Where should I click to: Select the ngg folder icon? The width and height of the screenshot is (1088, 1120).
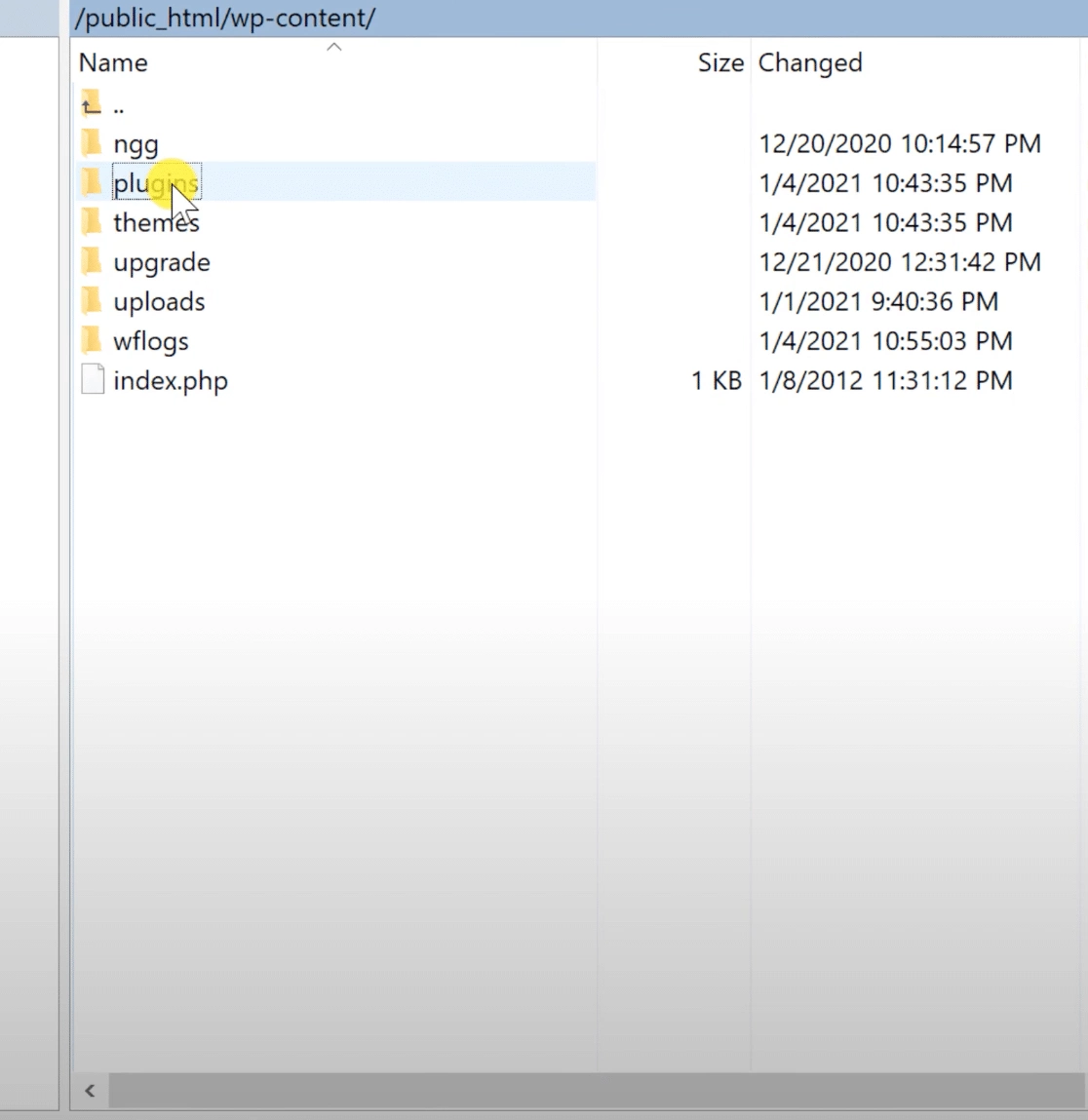point(91,143)
